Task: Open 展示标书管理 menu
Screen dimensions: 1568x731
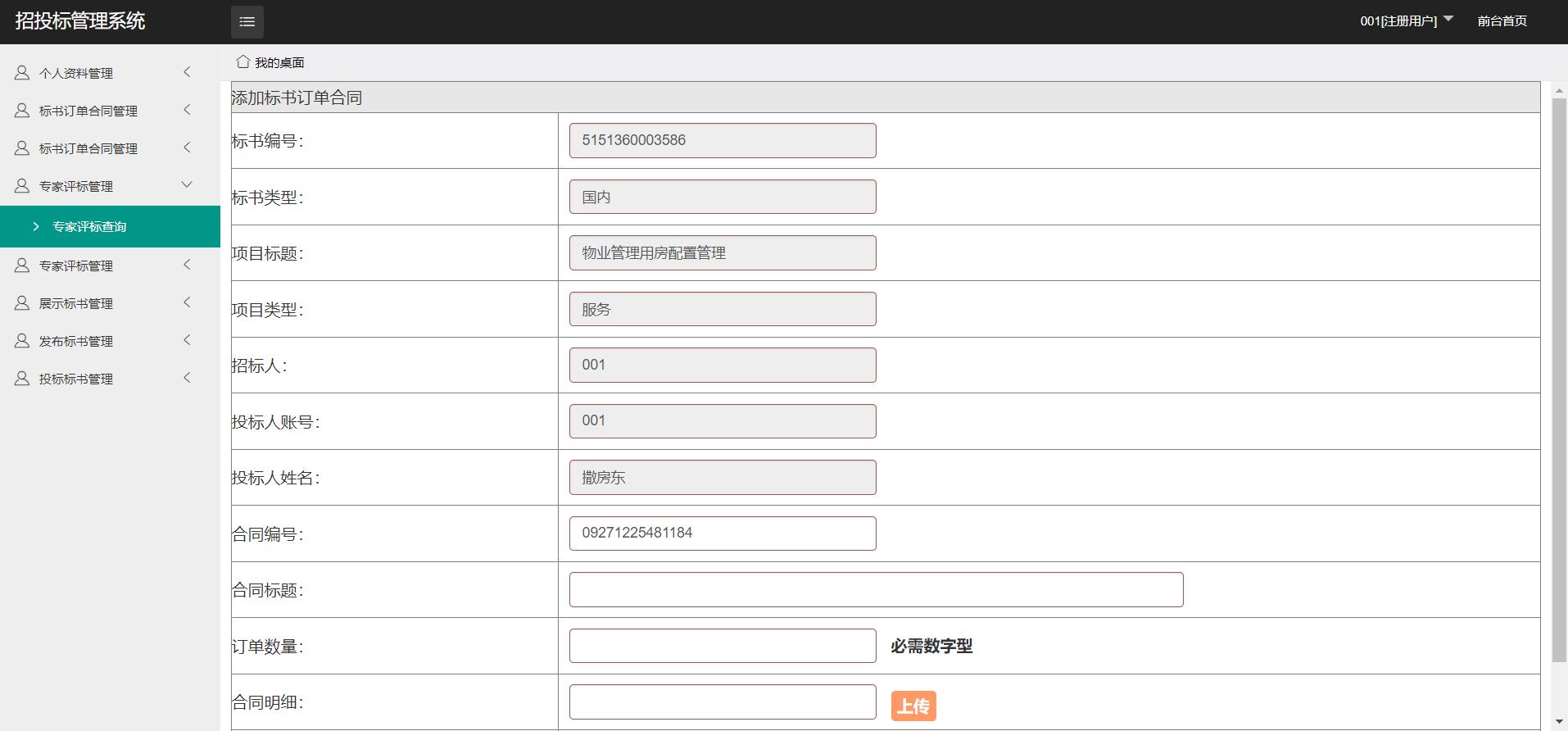Action: [110, 303]
